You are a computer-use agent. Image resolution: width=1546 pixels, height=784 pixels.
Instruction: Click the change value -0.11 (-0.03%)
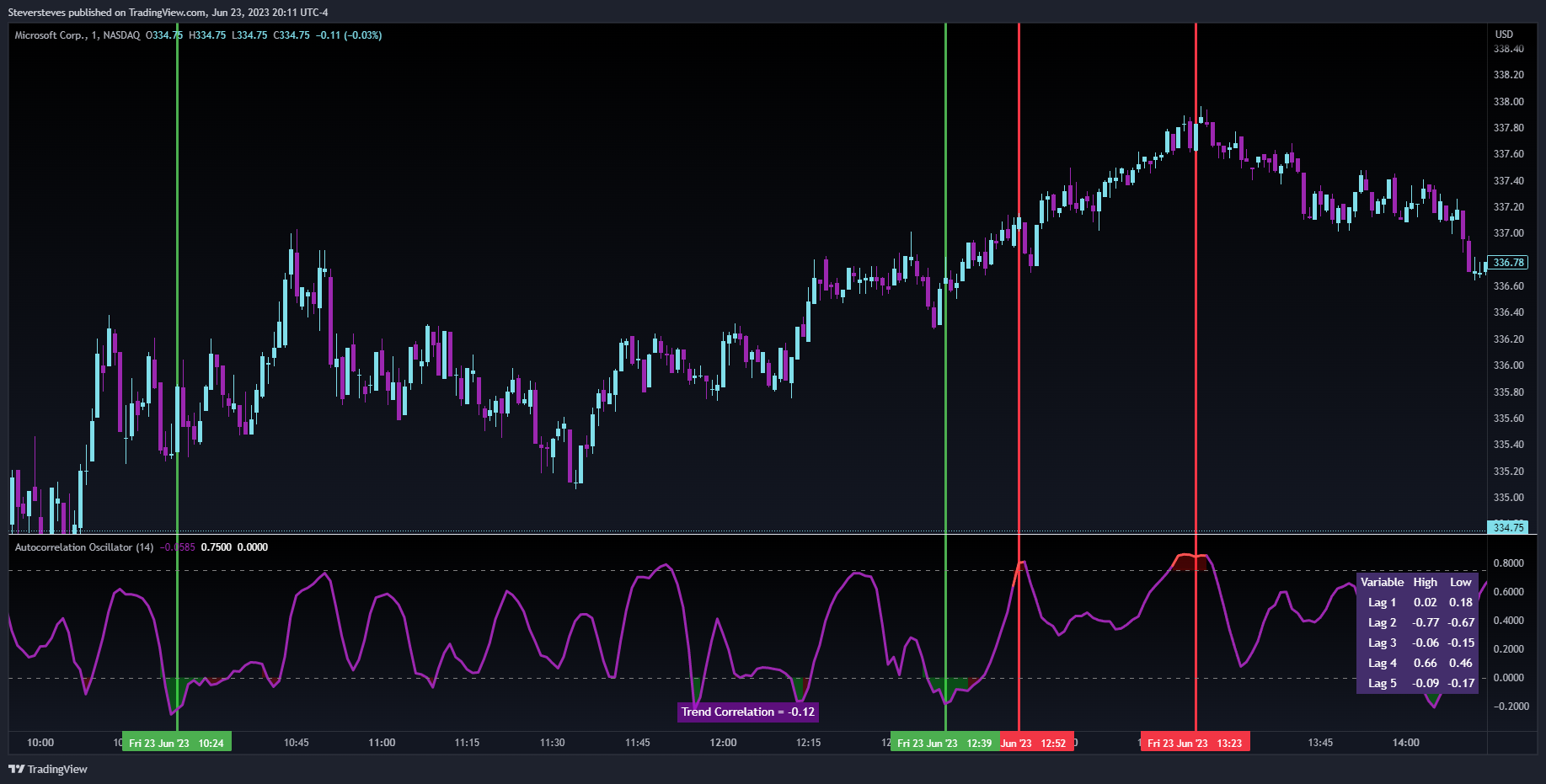[349, 35]
